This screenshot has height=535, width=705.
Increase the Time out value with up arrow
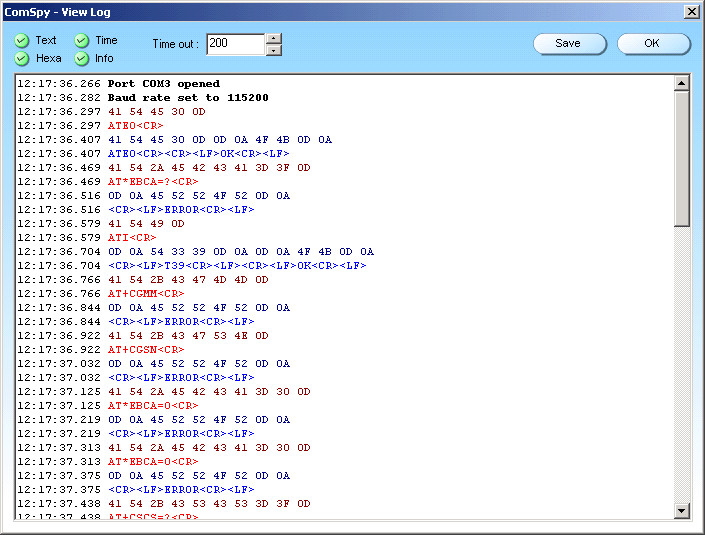tap(273, 39)
